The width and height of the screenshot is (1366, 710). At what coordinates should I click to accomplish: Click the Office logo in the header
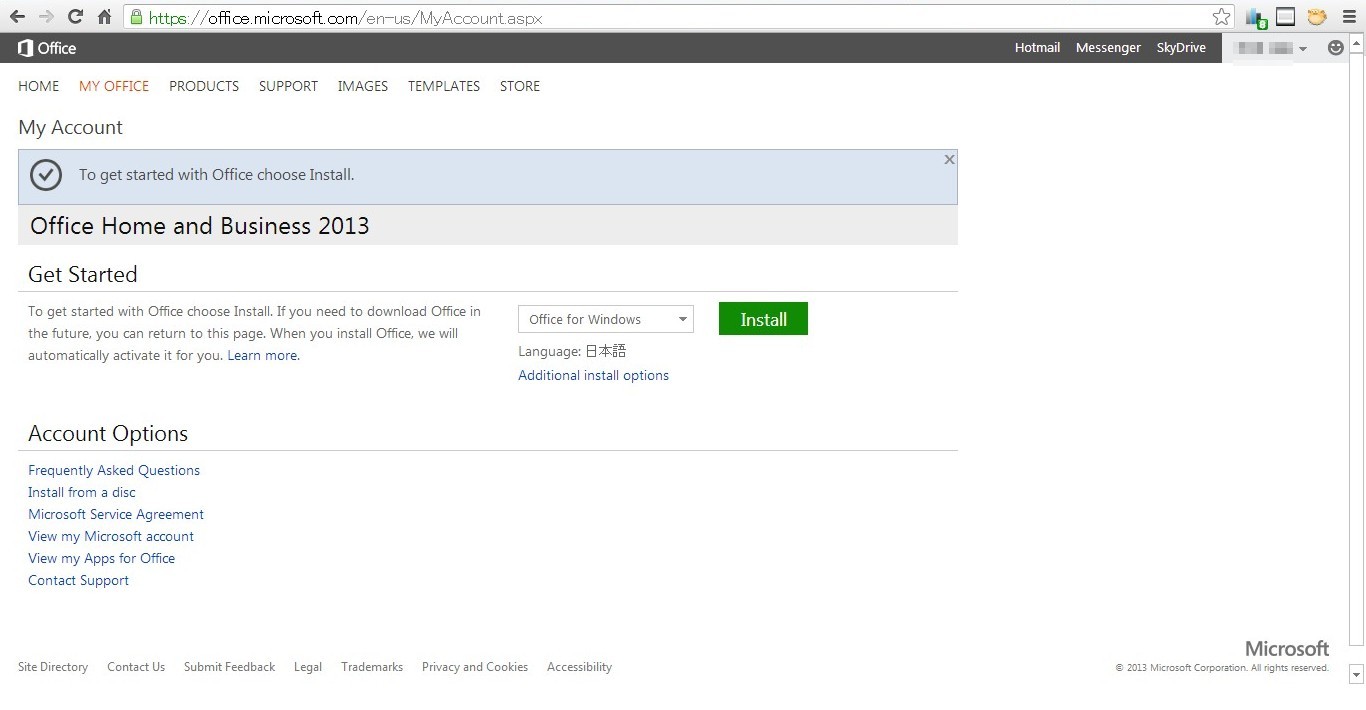pyautogui.click(x=47, y=48)
